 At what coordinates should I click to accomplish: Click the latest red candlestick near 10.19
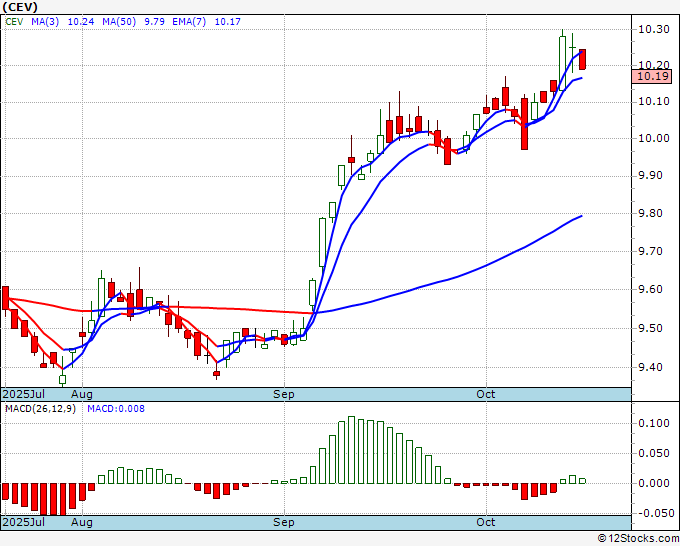point(582,59)
